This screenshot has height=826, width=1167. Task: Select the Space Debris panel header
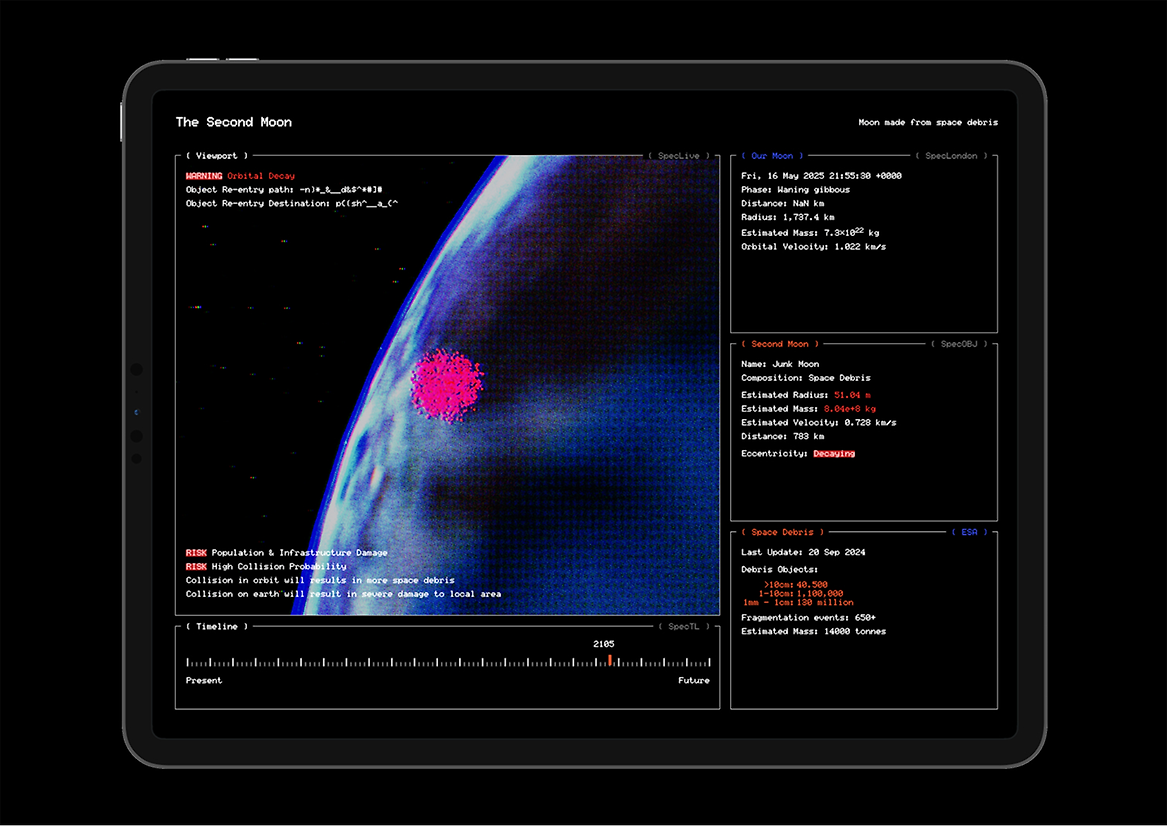[782, 532]
